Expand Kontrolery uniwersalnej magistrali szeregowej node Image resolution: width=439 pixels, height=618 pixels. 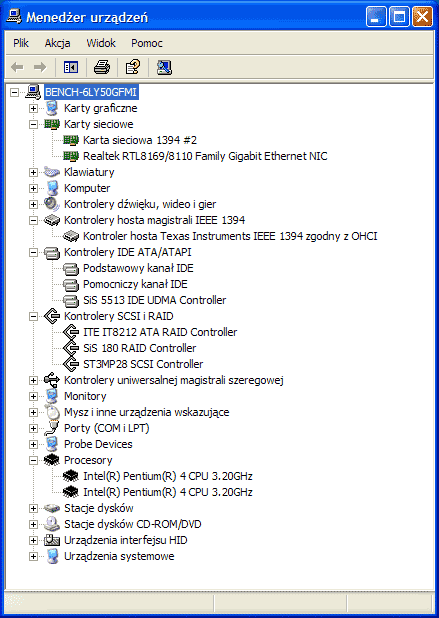coord(33,380)
